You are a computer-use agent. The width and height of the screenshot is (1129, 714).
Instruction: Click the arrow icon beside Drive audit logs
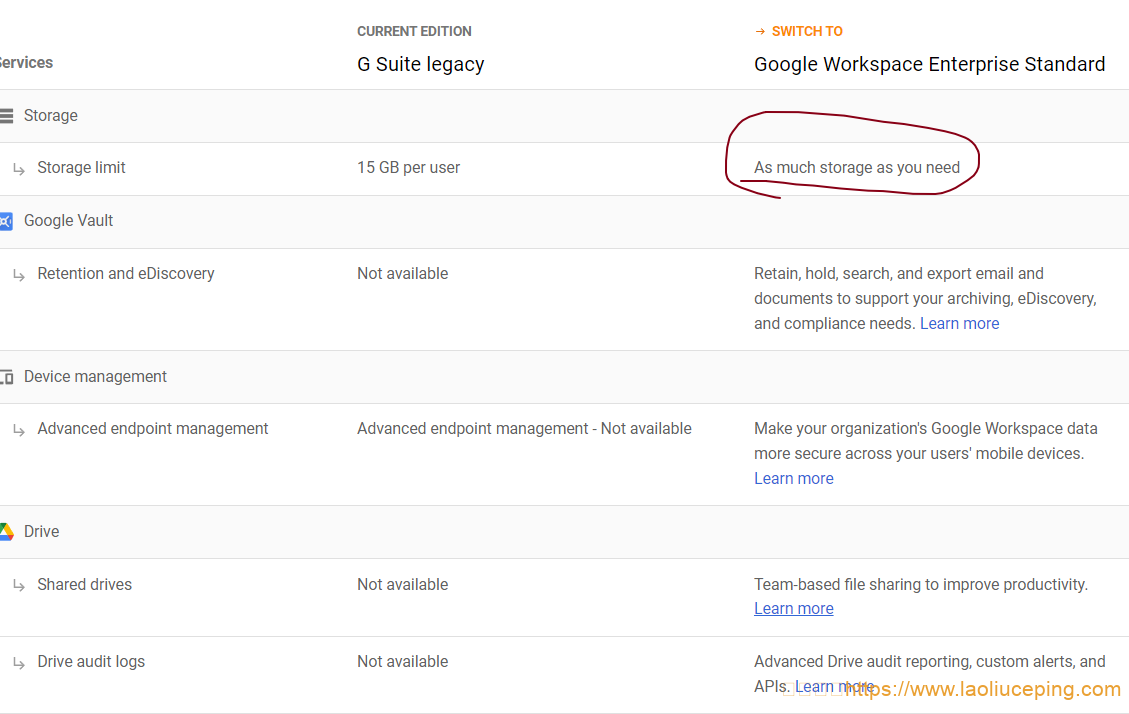coord(19,662)
